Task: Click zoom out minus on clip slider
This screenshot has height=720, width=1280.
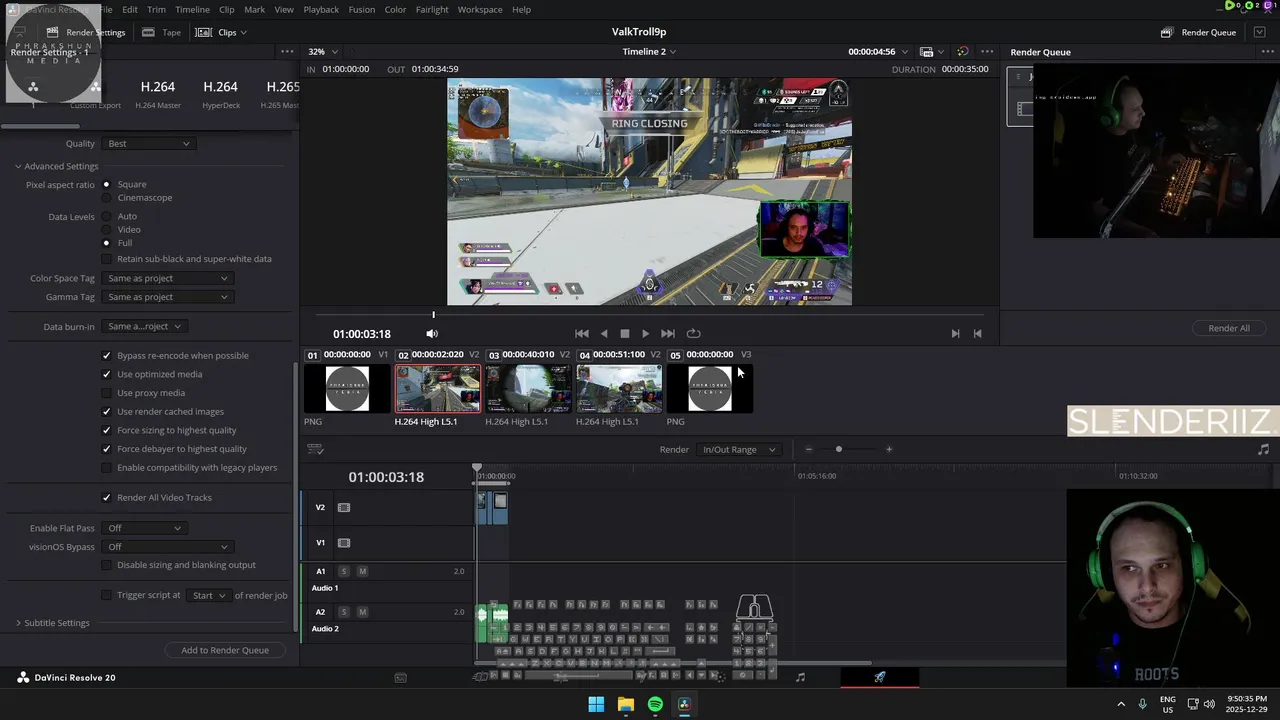Action: (x=808, y=450)
